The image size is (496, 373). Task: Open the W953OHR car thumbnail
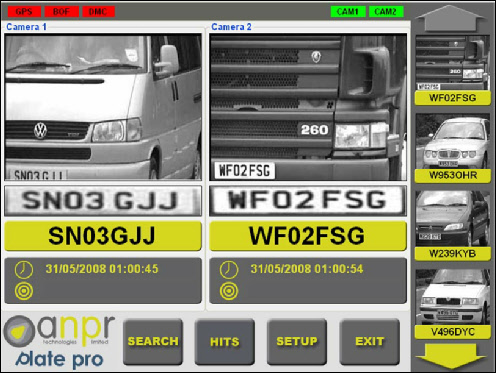point(453,141)
